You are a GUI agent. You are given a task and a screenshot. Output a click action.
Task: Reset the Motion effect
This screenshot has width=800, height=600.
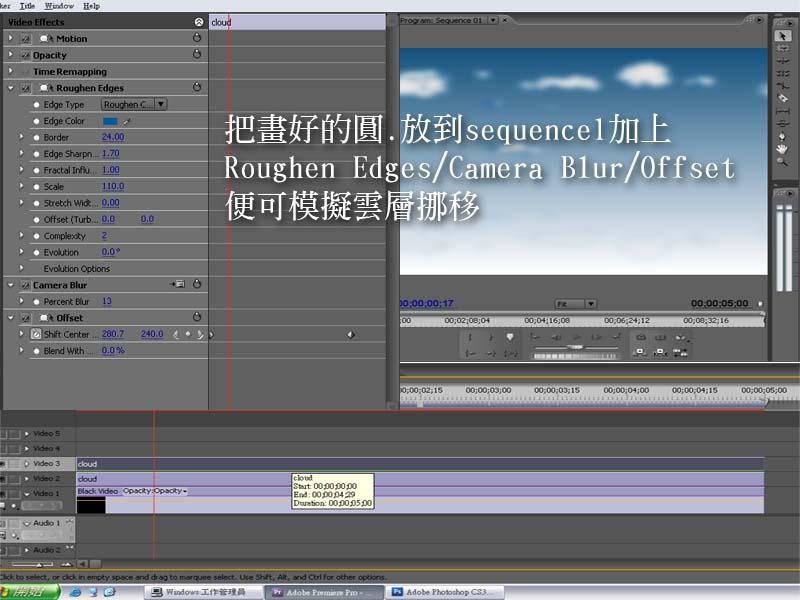pyautogui.click(x=197, y=38)
